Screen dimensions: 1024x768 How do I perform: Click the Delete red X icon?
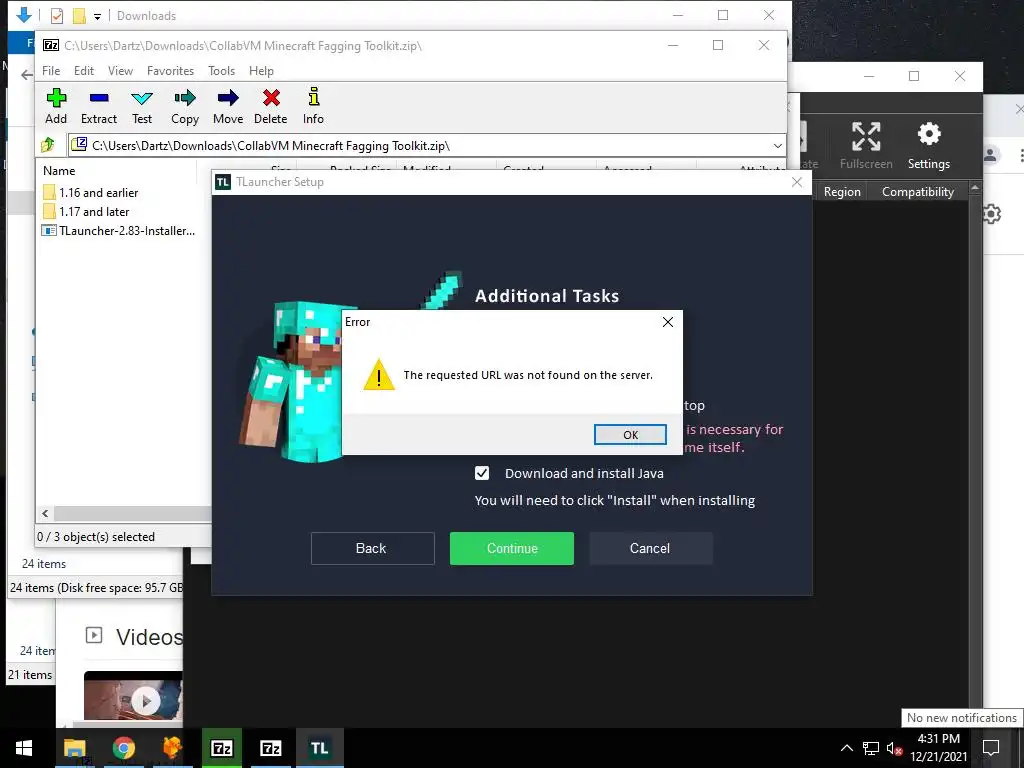[x=271, y=99]
